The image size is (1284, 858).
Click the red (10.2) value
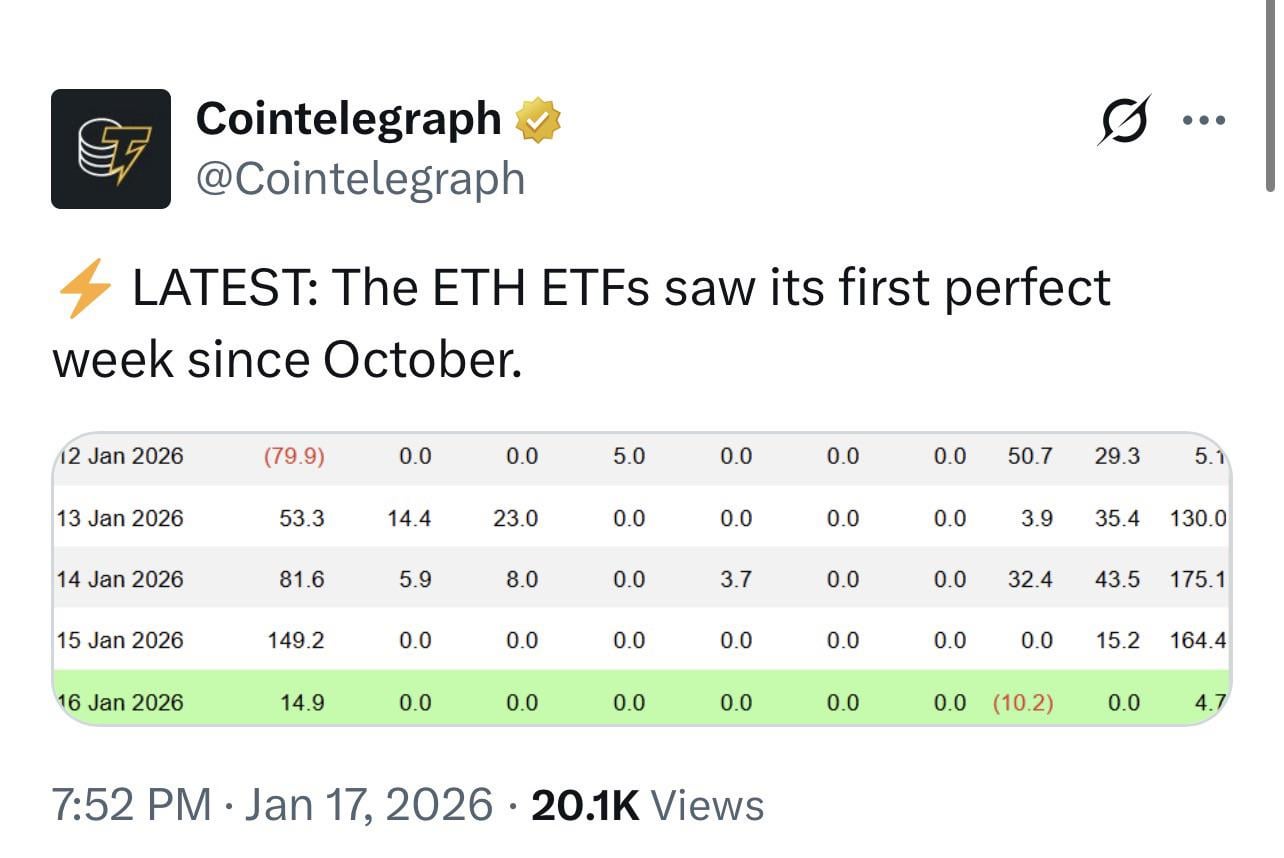[x=1022, y=702]
